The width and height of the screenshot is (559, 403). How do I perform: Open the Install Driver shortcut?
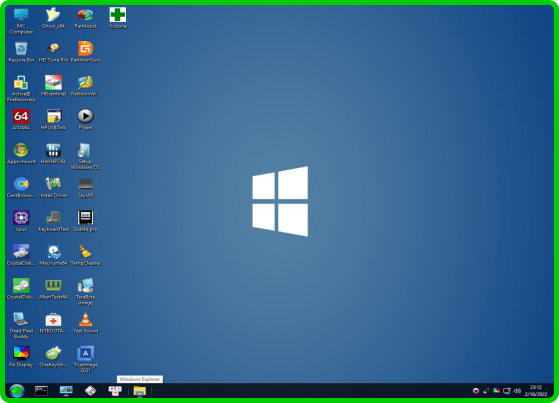(x=53, y=187)
